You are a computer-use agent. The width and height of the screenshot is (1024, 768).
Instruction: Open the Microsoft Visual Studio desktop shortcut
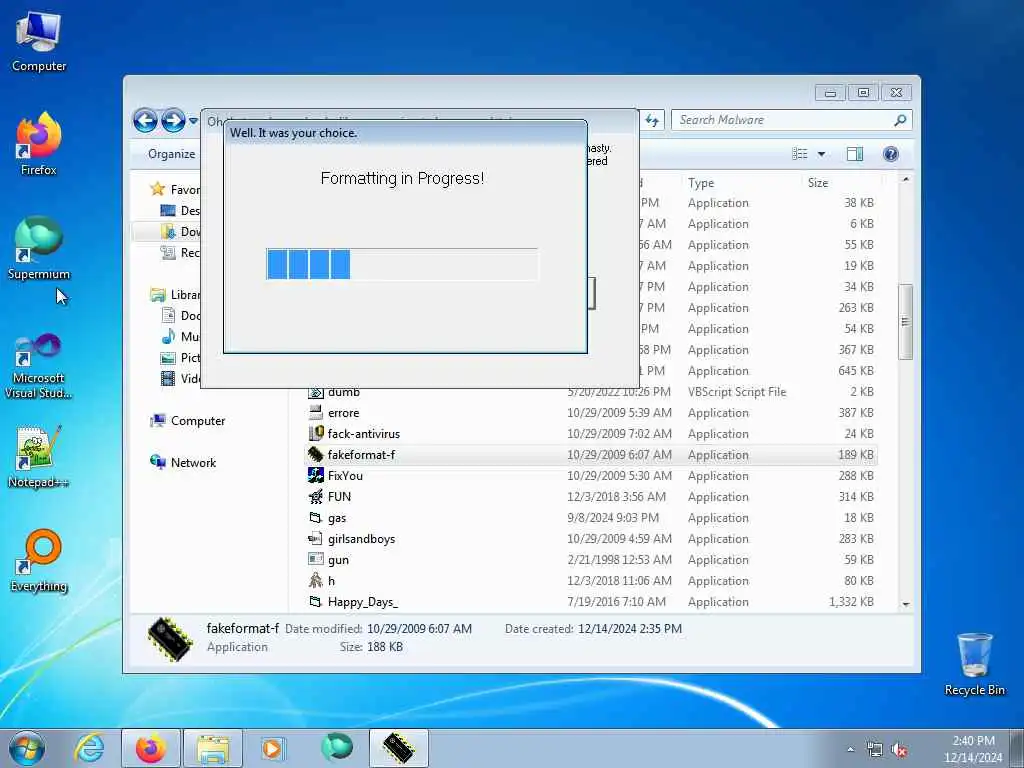click(x=39, y=366)
